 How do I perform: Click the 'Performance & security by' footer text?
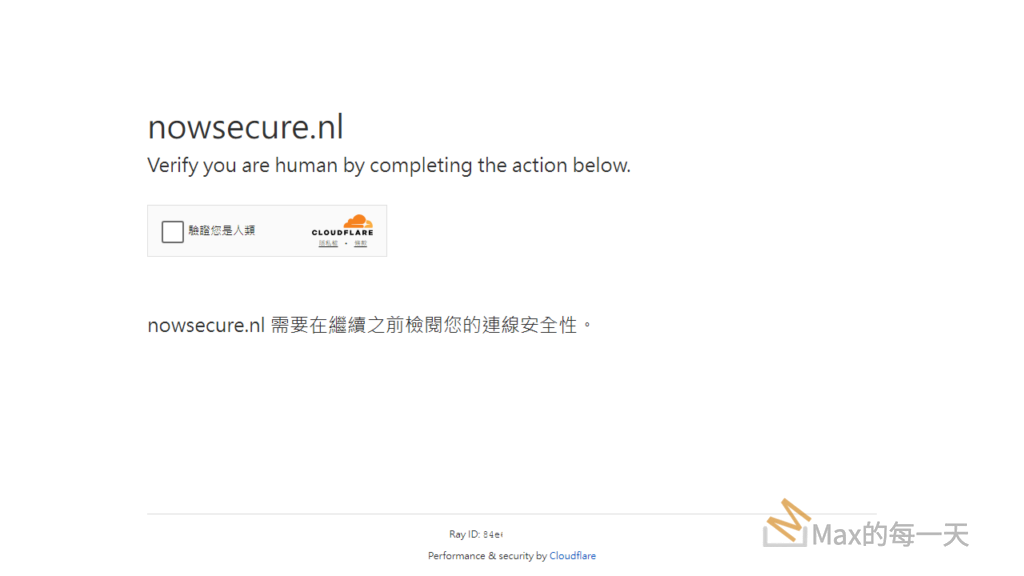point(487,556)
